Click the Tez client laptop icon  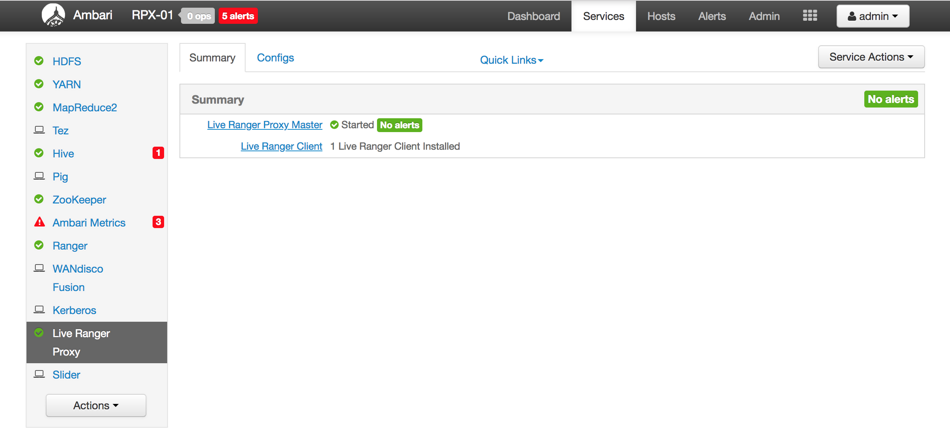coord(39,130)
